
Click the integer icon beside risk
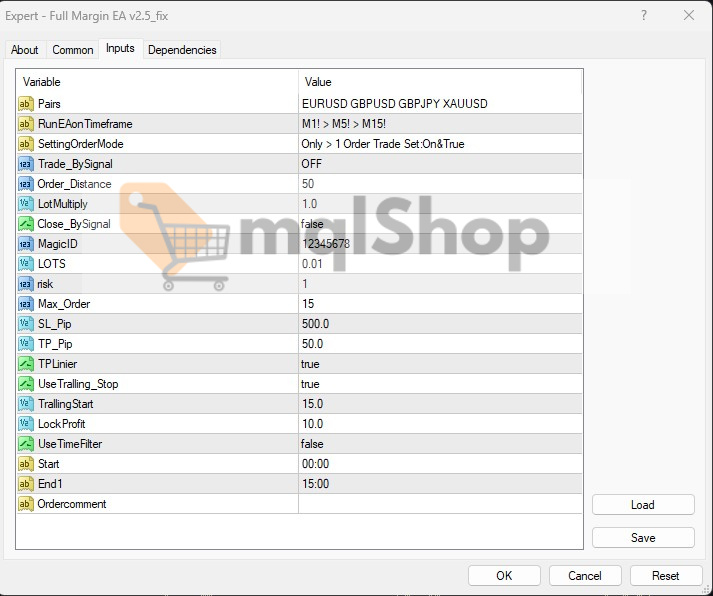26,284
